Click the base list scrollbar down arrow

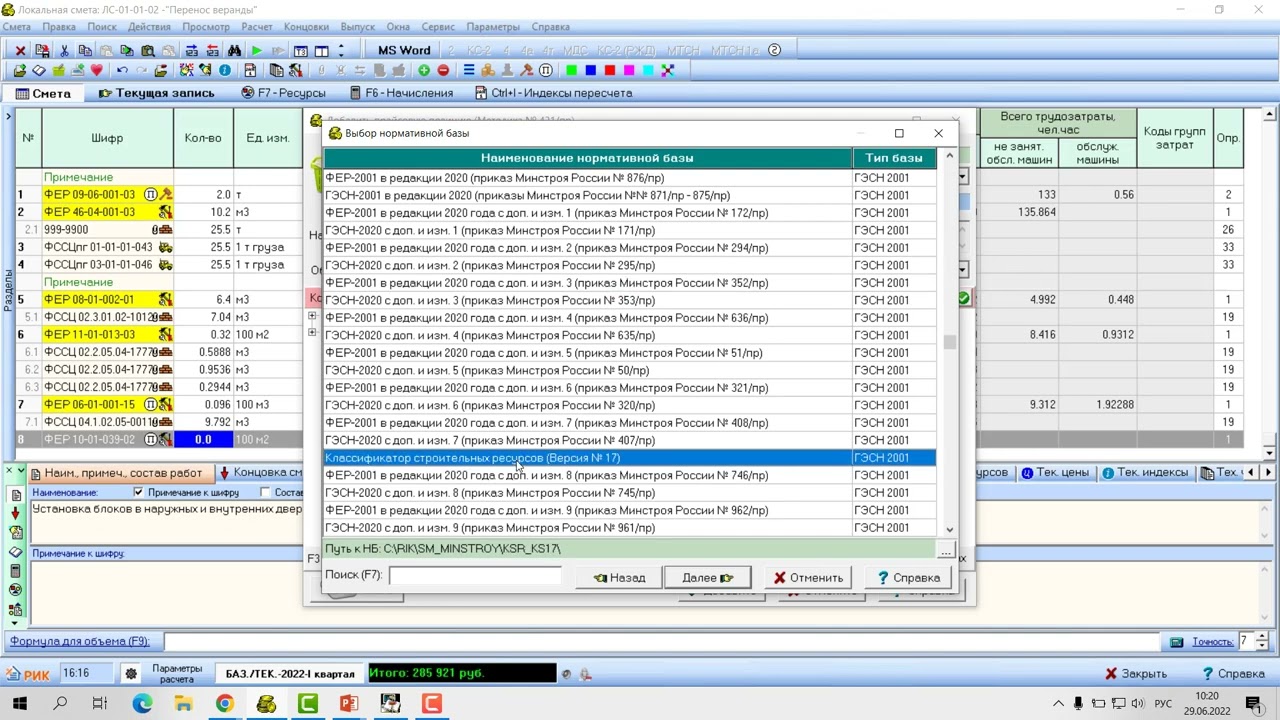(949, 530)
